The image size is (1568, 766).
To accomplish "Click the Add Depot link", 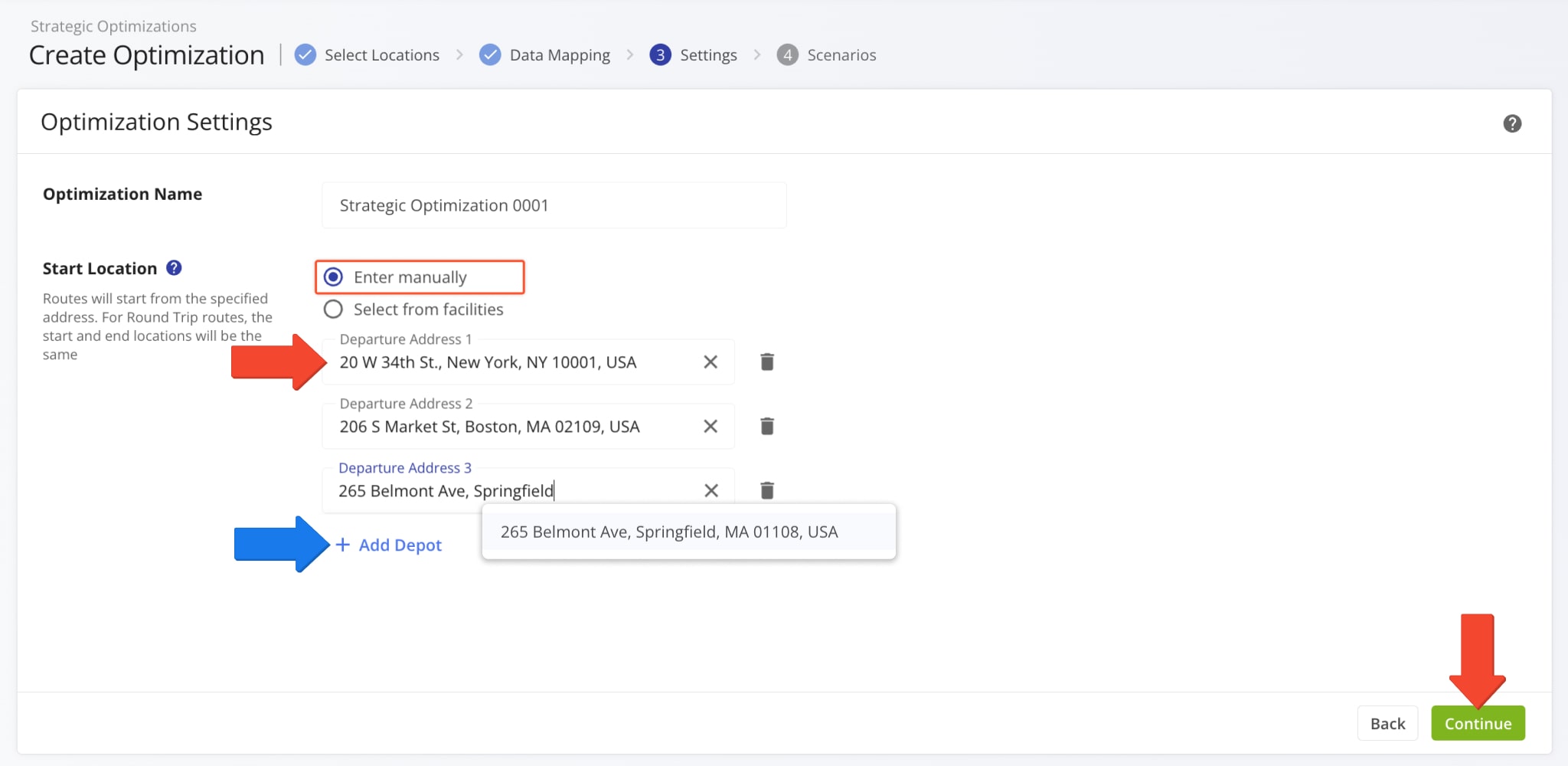I will (x=400, y=545).
